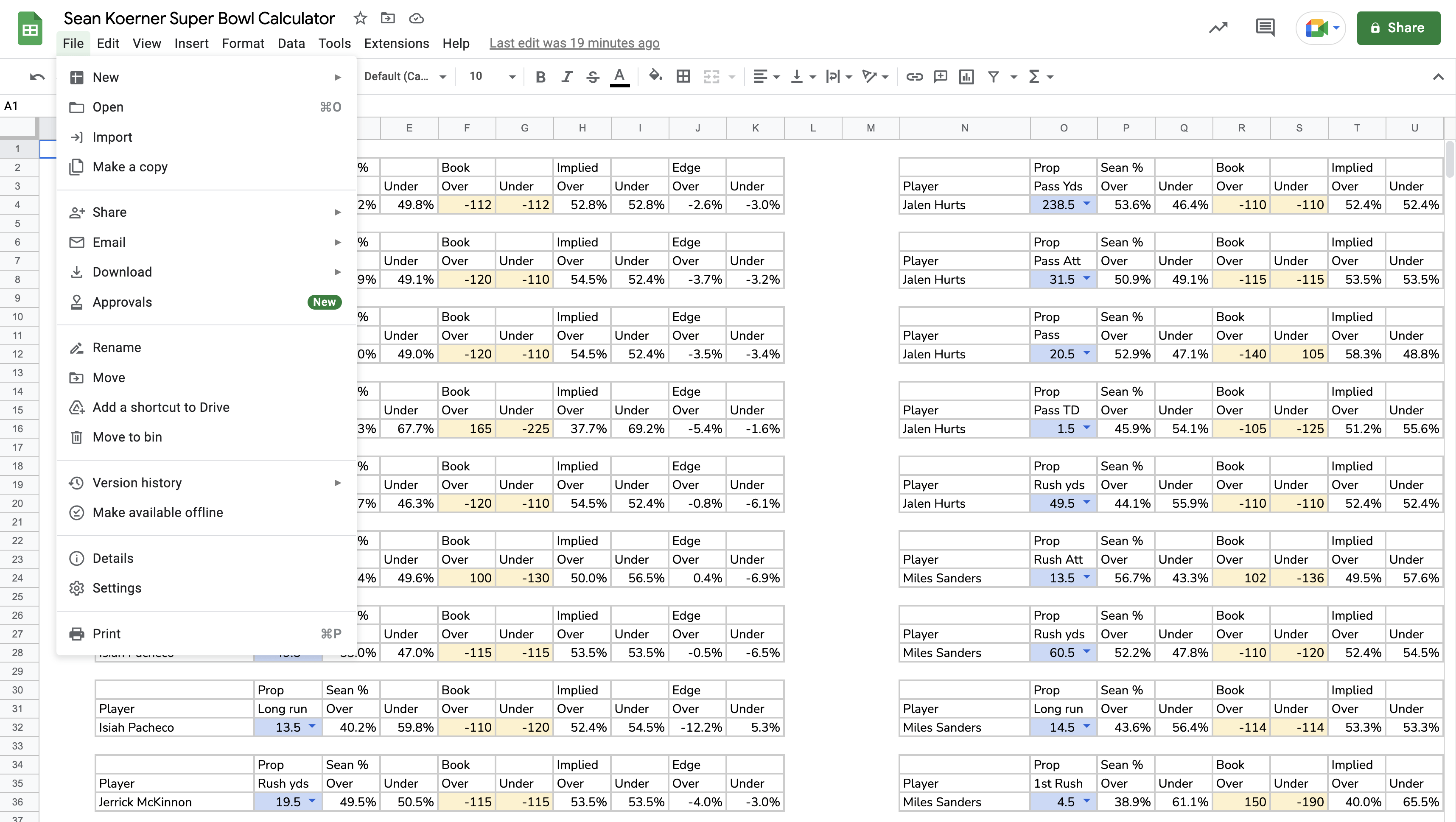
Task: Check the cloud document status icon
Action: (416, 18)
